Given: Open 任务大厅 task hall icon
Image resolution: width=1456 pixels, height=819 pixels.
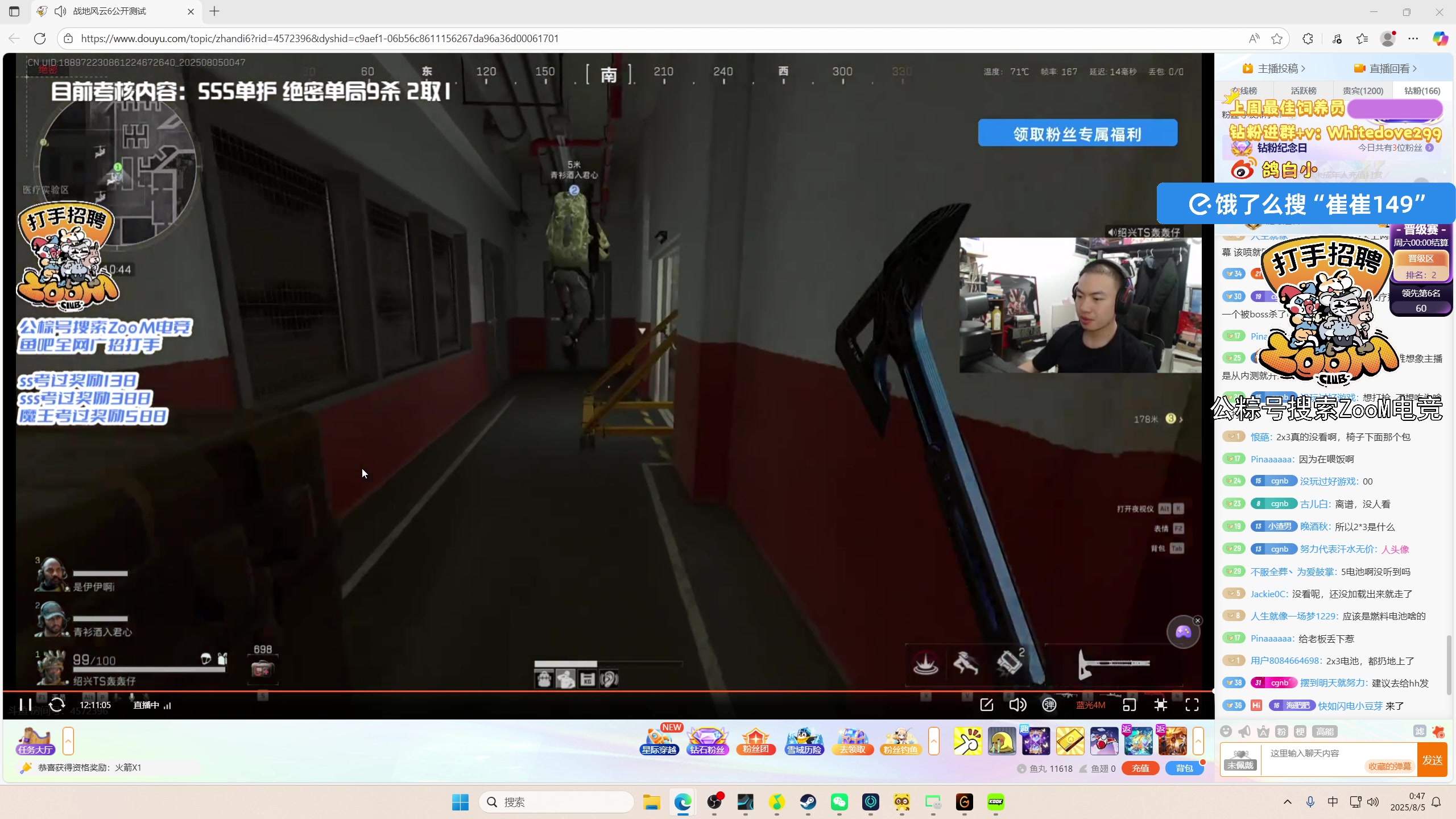Looking at the screenshot, I should point(35,741).
